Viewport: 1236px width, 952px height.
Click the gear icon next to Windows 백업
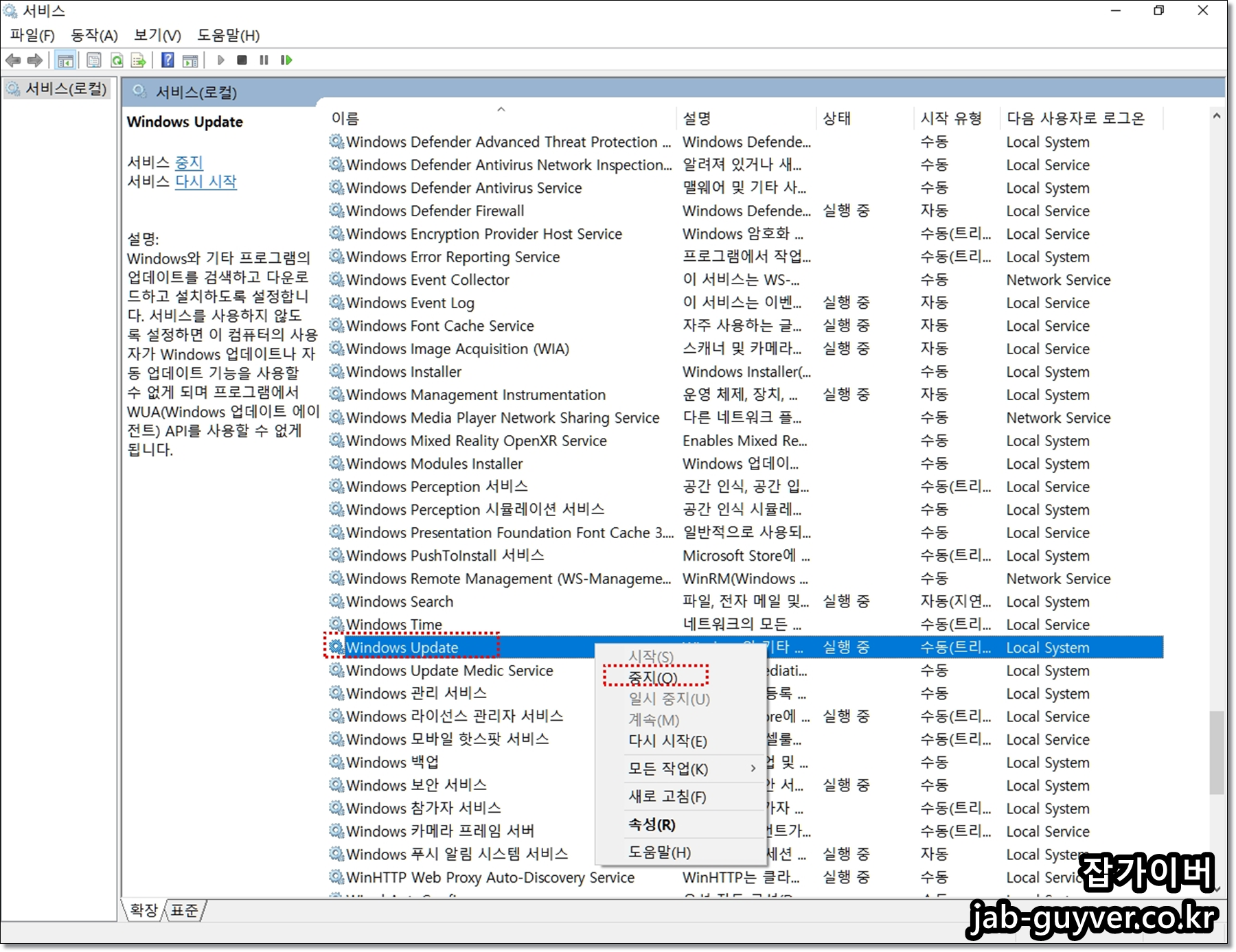pos(336,762)
